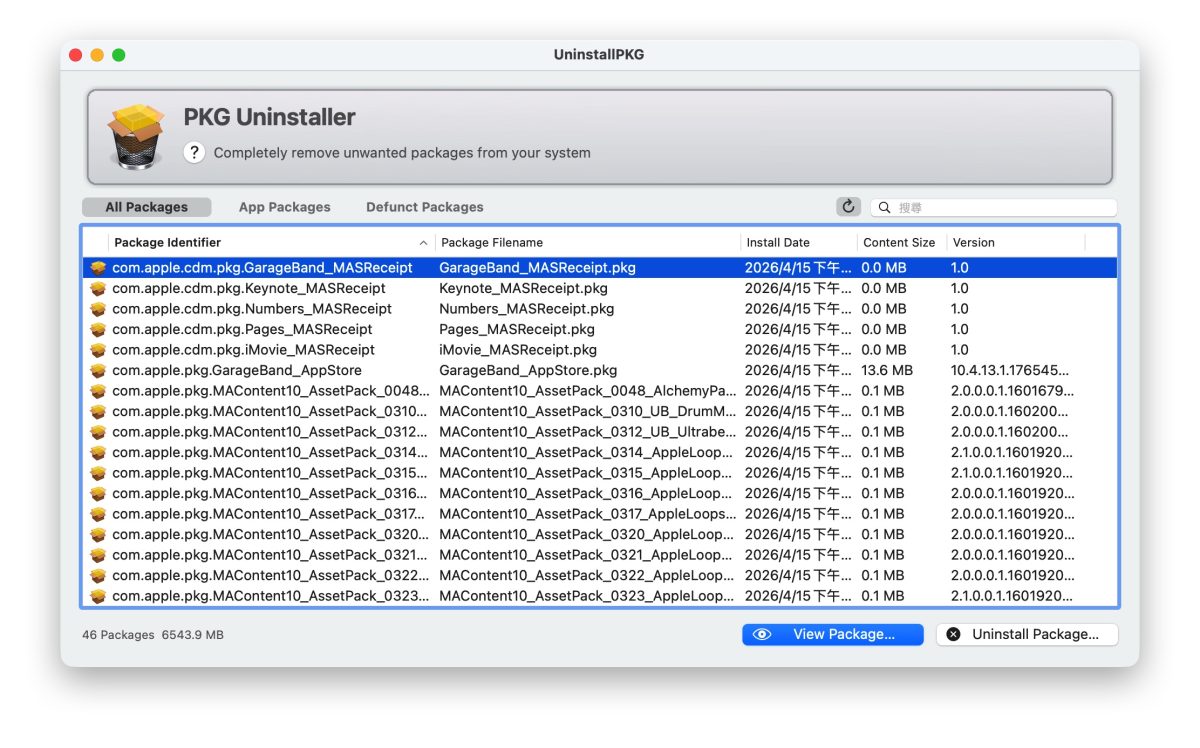Click the package icon for AssetPack_0317 row
The height and width of the screenshot is (748, 1200).
pos(98,514)
